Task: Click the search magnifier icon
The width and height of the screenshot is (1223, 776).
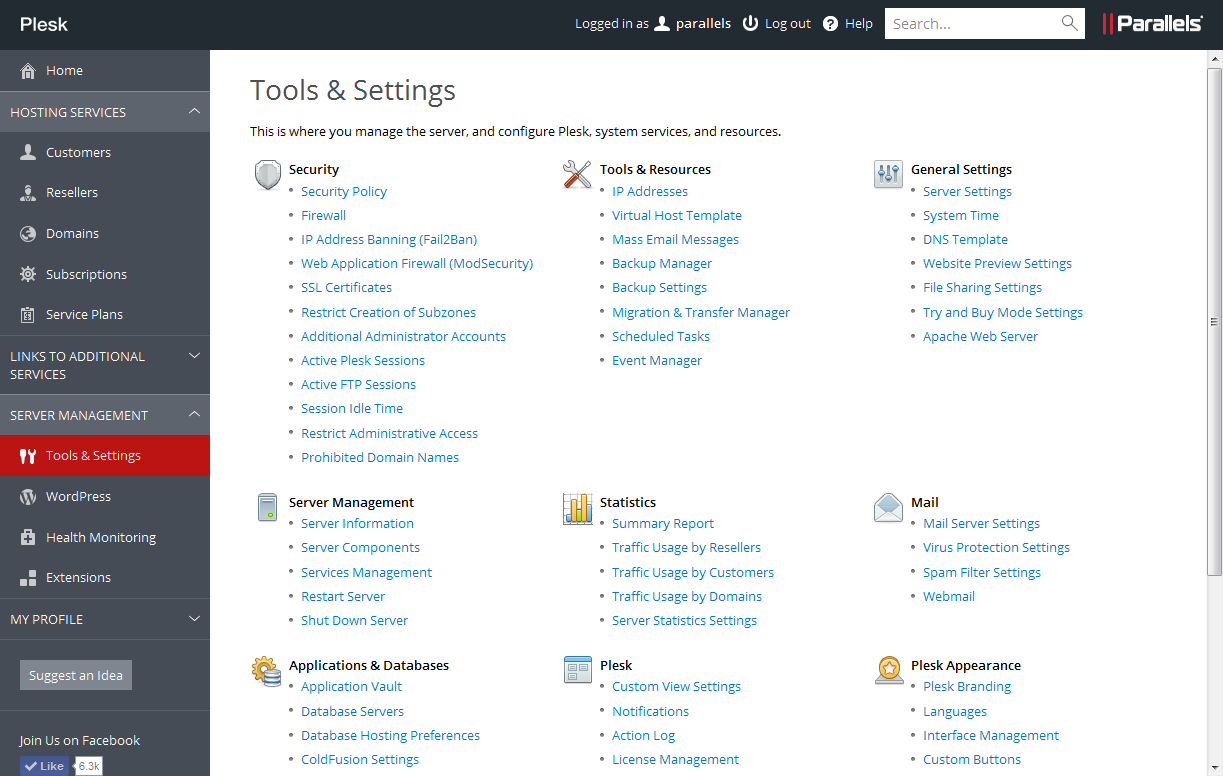Action: pos(1070,23)
